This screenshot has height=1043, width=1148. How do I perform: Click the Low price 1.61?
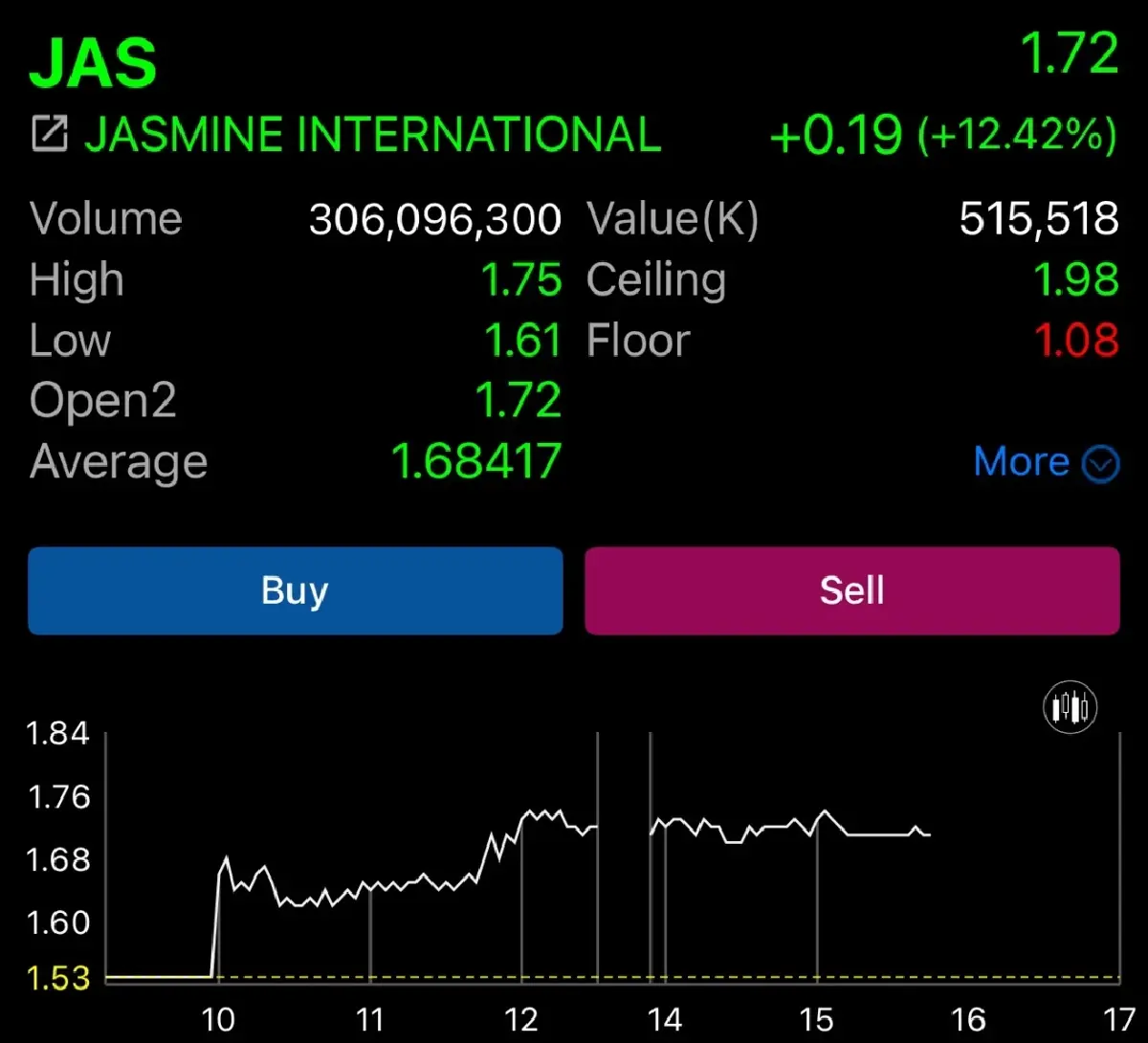pyautogui.click(x=522, y=341)
